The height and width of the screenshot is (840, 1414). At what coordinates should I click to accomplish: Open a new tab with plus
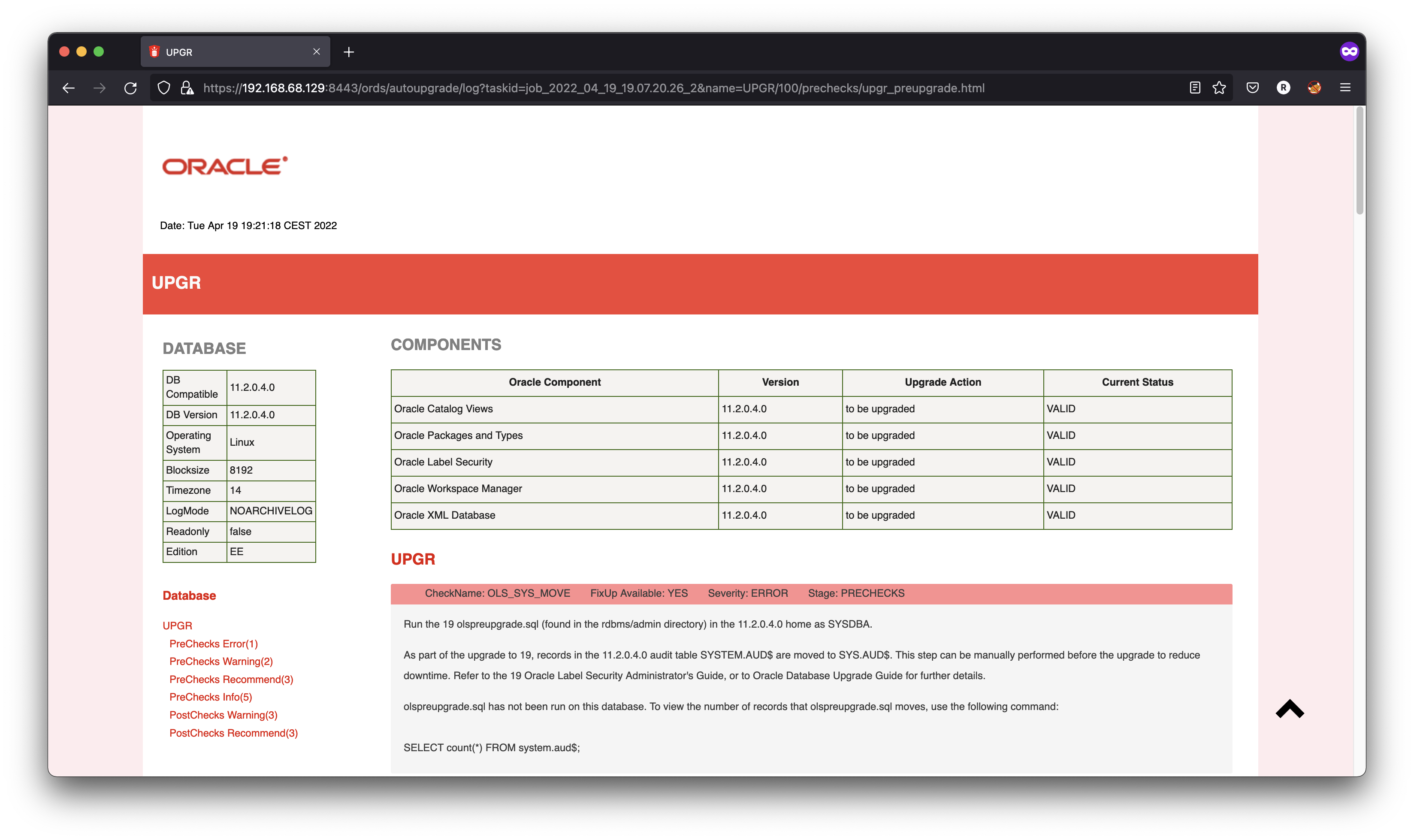pyautogui.click(x=349, y=52)
